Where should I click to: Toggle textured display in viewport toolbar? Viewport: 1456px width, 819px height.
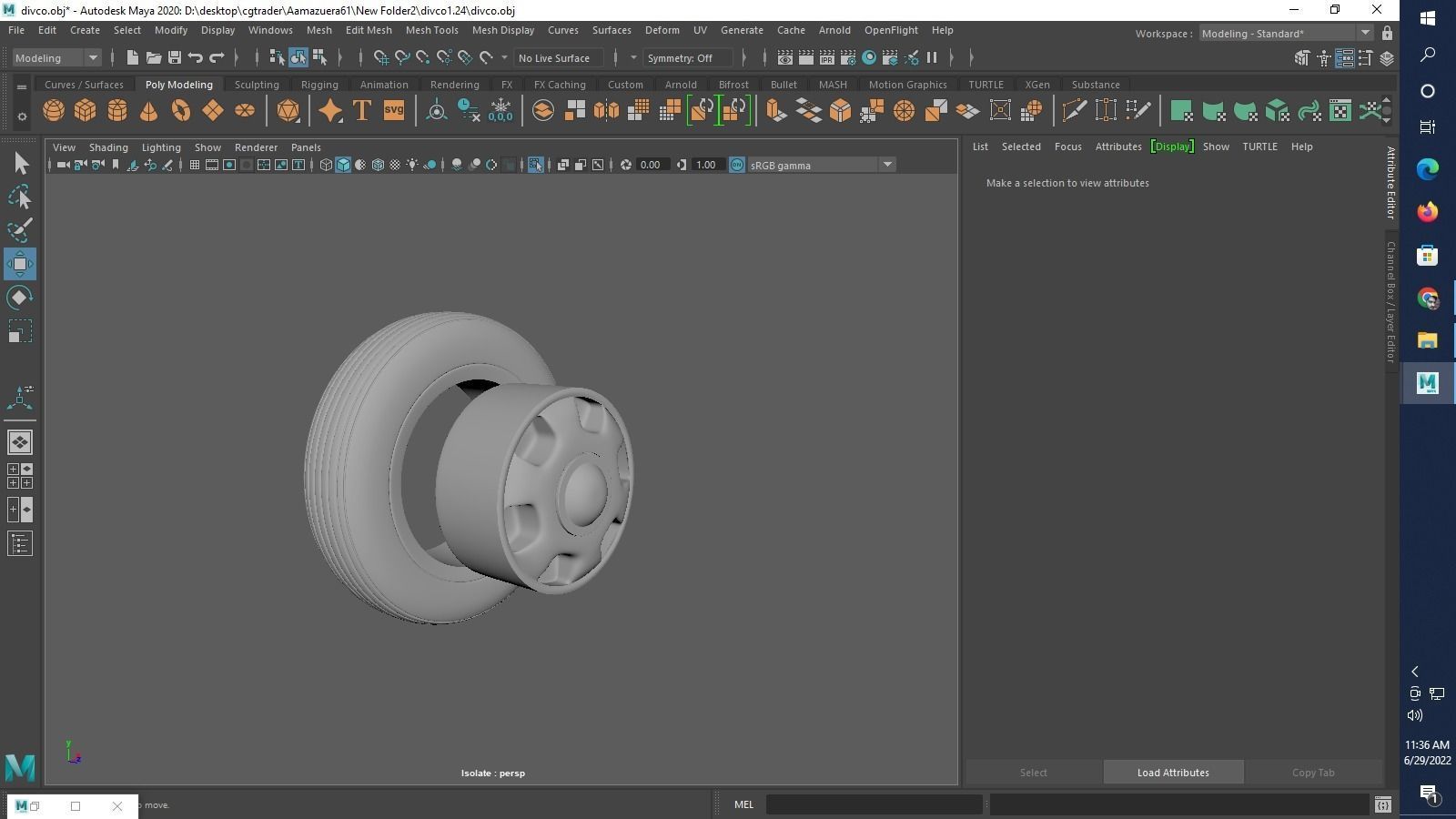pos(396,165)
